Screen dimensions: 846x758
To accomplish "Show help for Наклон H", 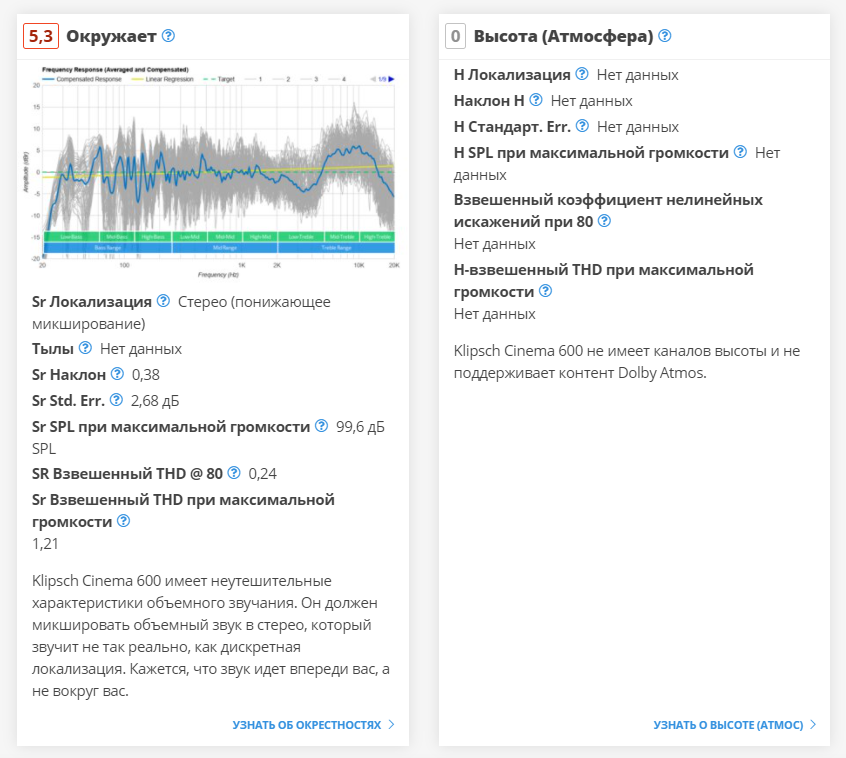I will pyautogui.click(x=536, y=100).
